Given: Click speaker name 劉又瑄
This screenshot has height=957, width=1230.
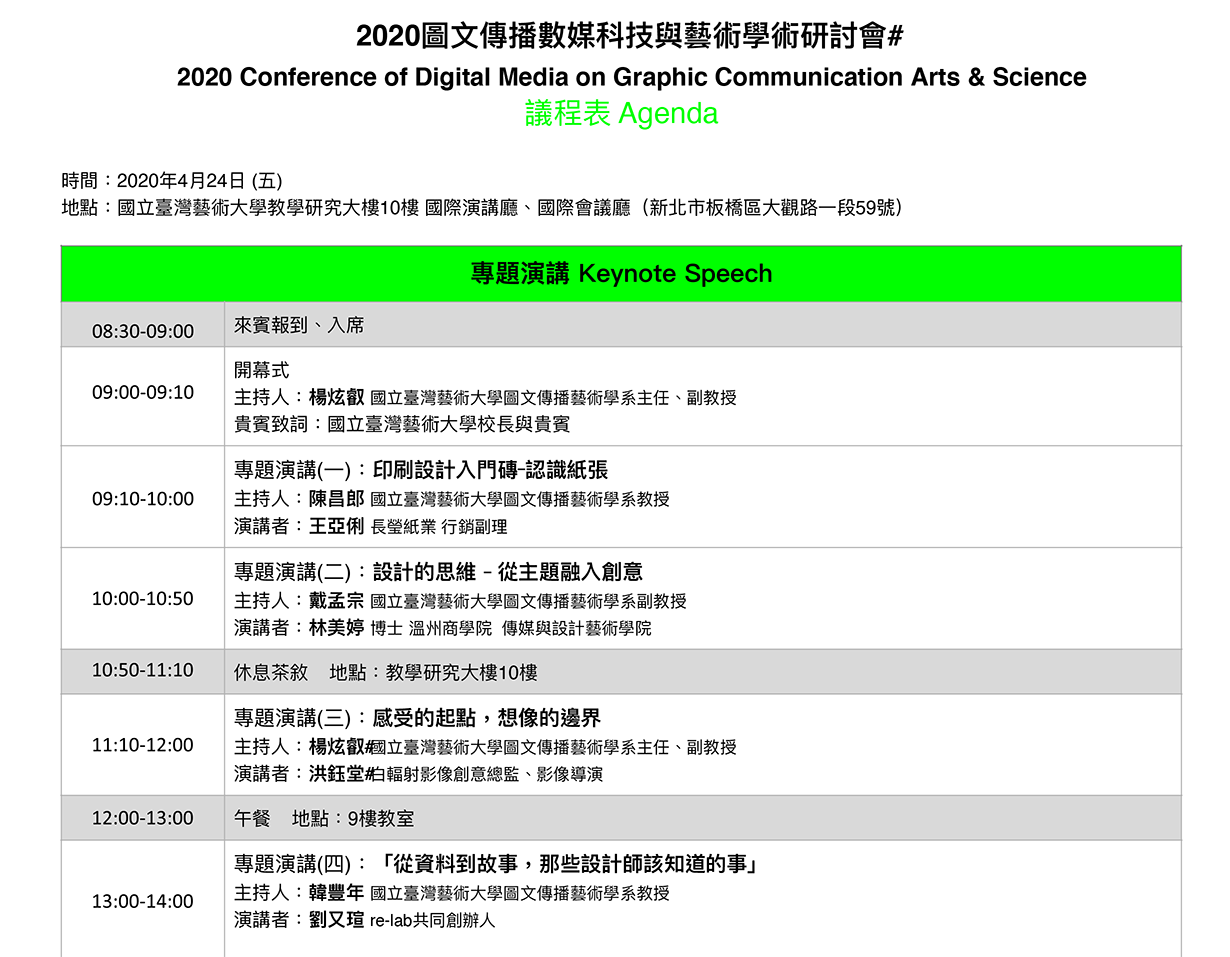Looking at the screenshot, I should click(336, 919).
